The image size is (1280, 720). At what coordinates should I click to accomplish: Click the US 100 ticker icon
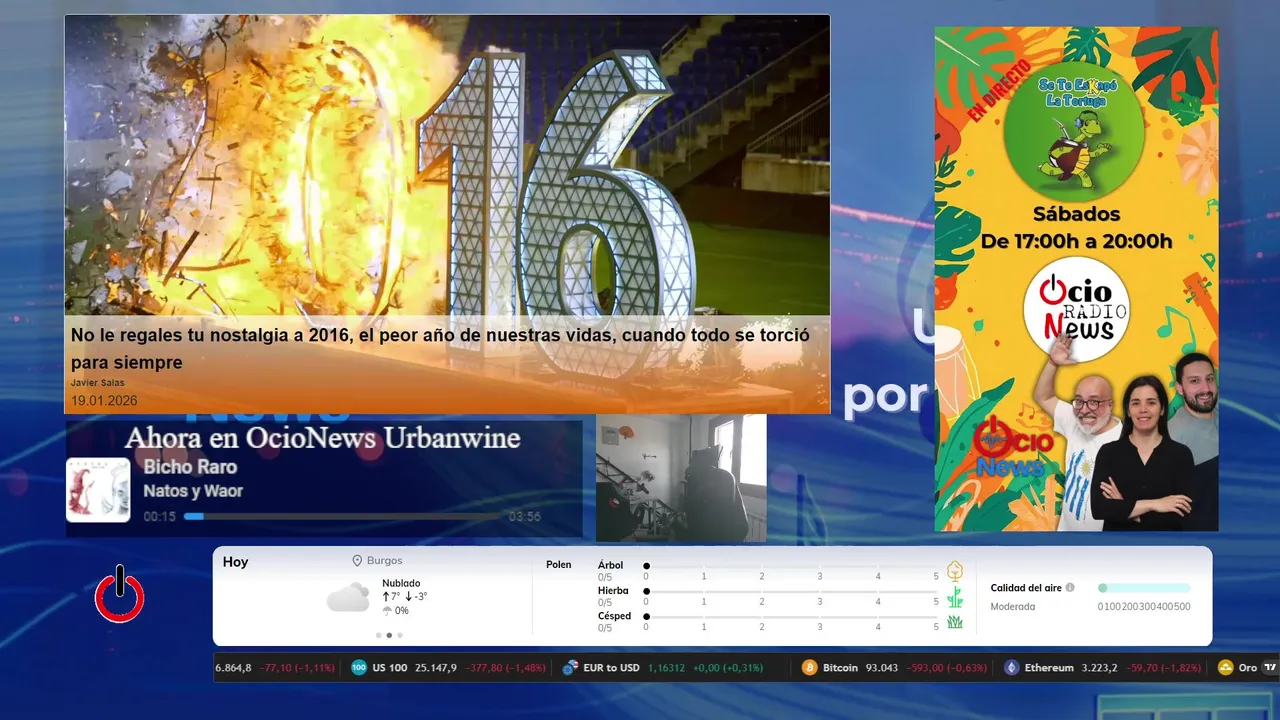[x=359, y=668]
